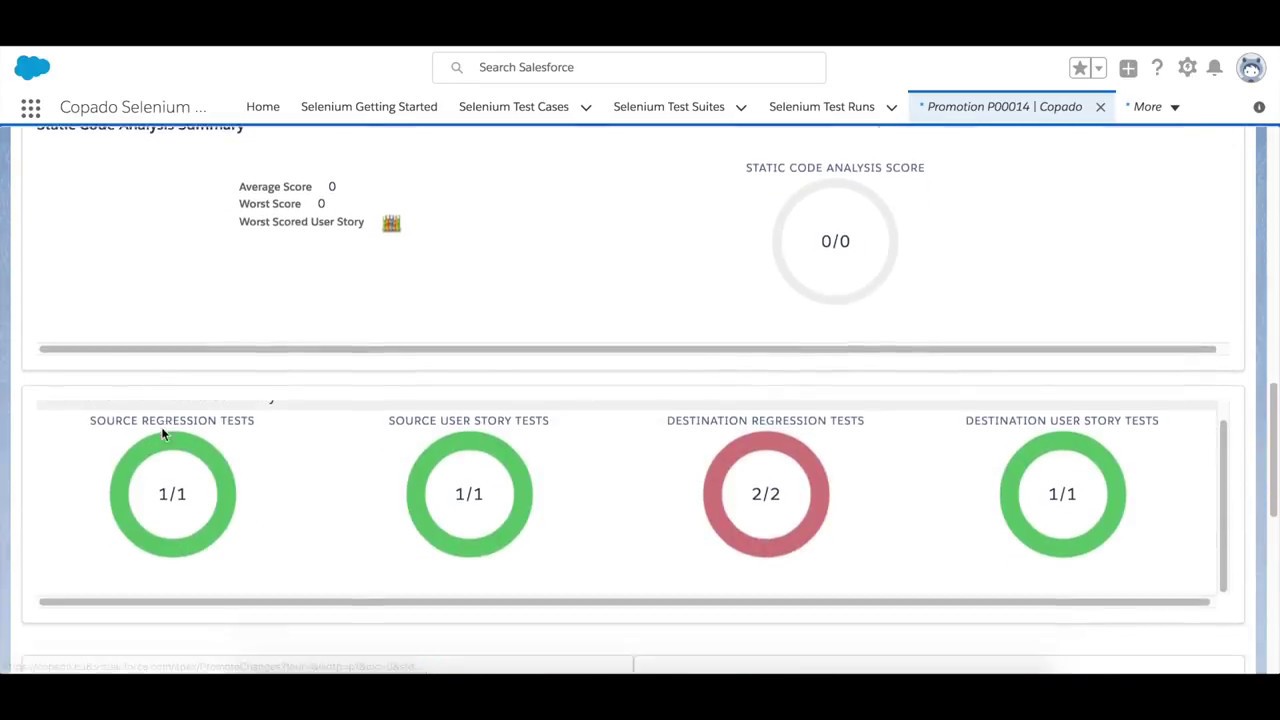
Task: Click the Destination Regression Tests heading
Action: tap(766, 420)
